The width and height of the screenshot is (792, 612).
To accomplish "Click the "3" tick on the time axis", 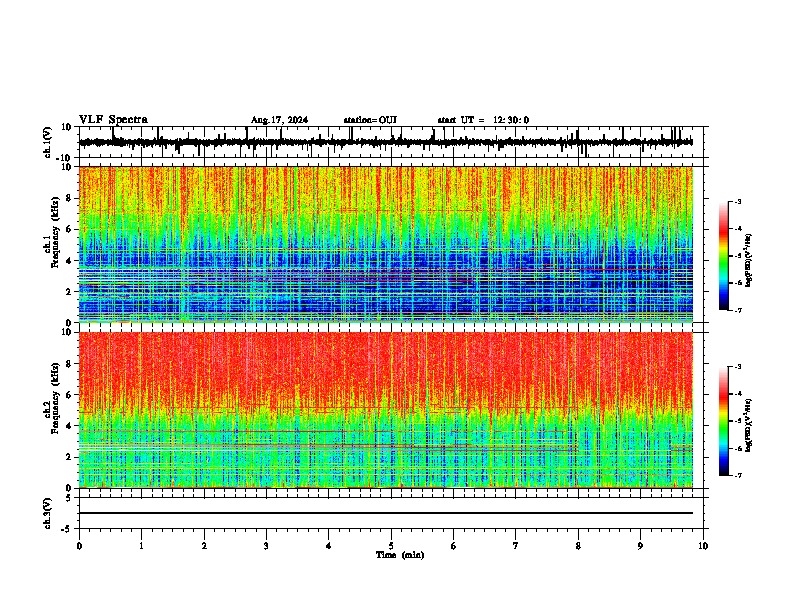I will click(266, 546).
